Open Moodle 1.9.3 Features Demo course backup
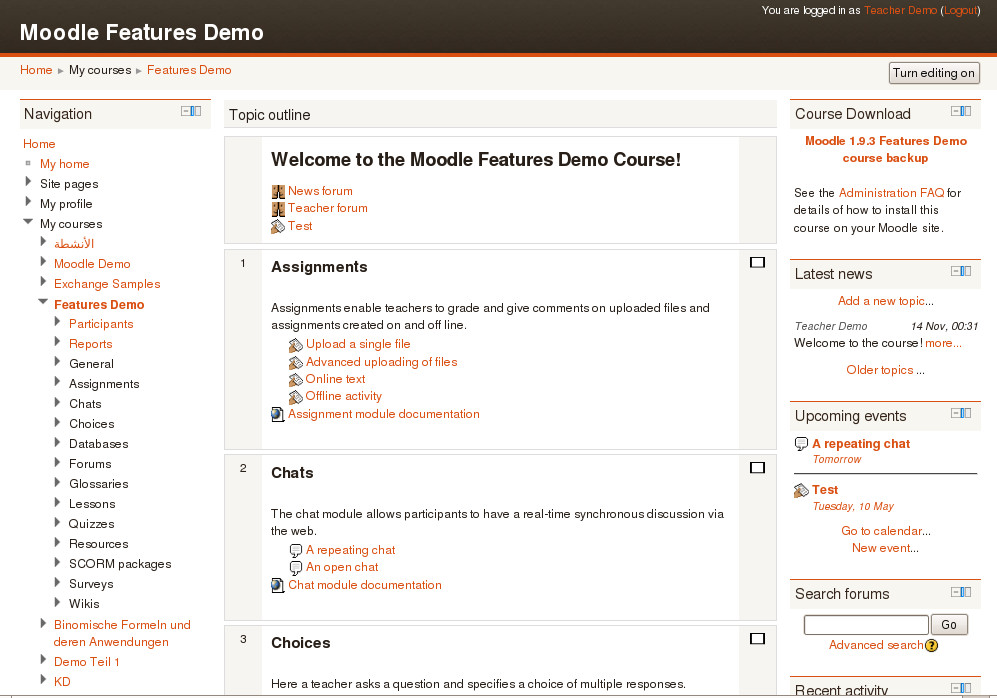The image size is (997, 698). tap(886, 149)
